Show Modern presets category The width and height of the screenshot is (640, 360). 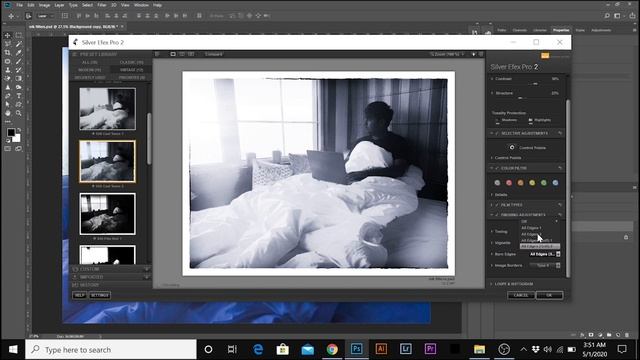(89, 70)
